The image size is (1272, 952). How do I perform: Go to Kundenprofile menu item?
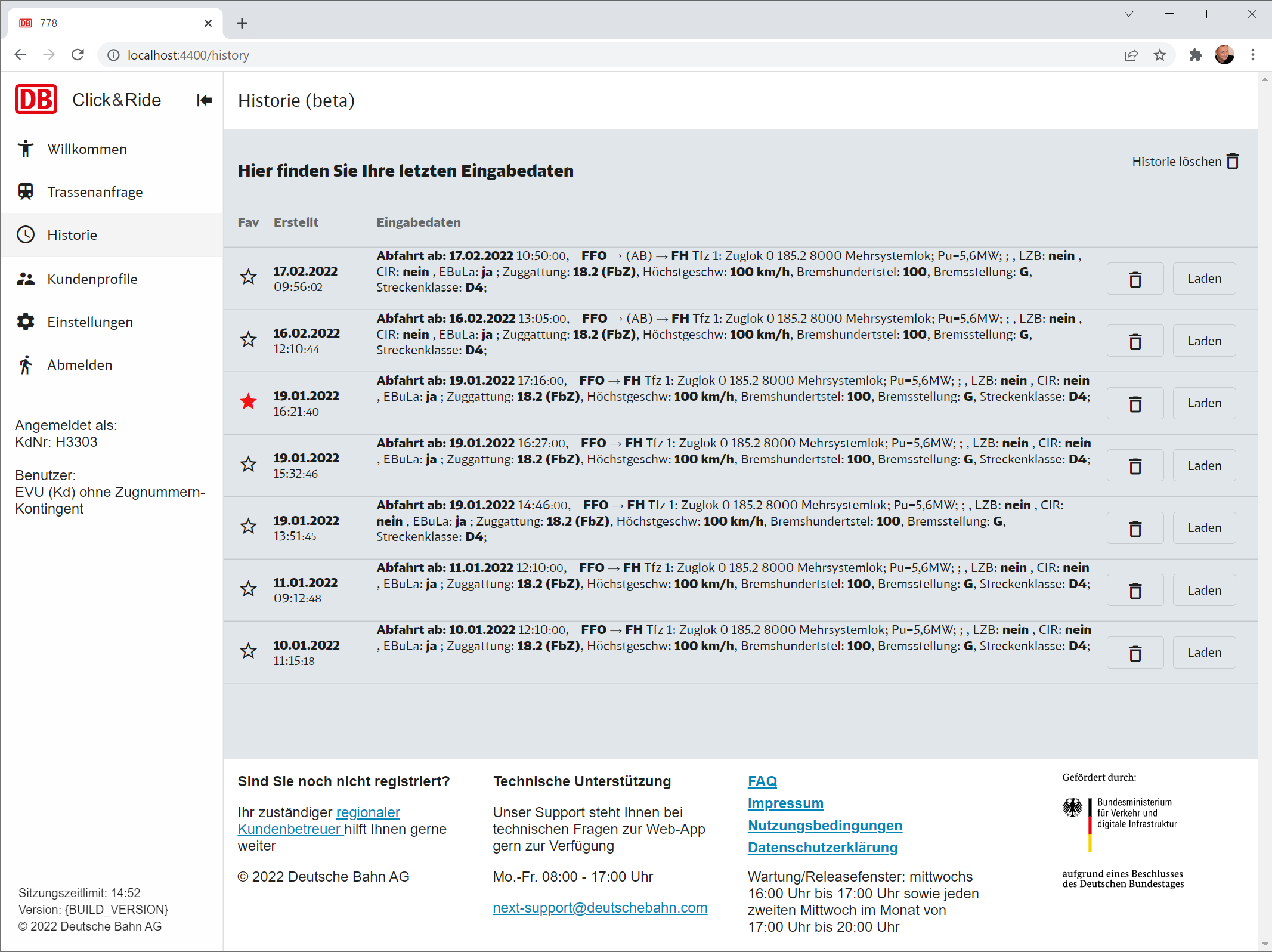pos(92,279)
